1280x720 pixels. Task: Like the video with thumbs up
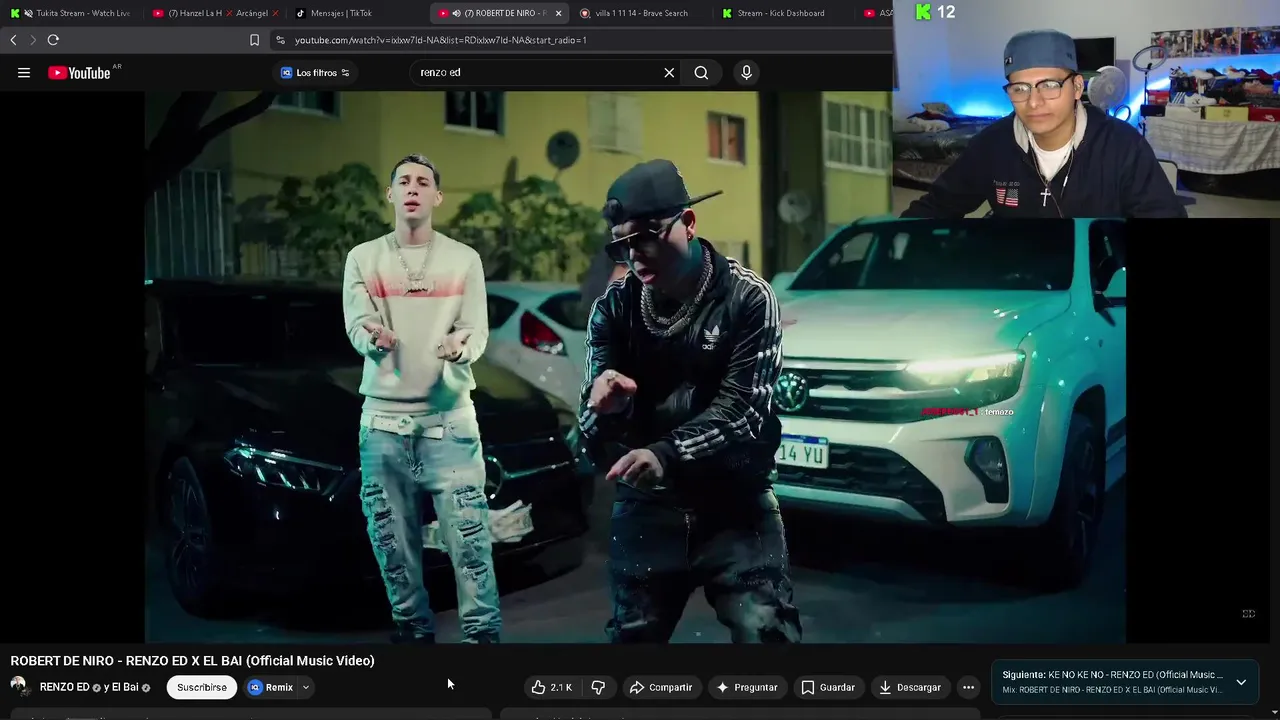tap(551, 687)
